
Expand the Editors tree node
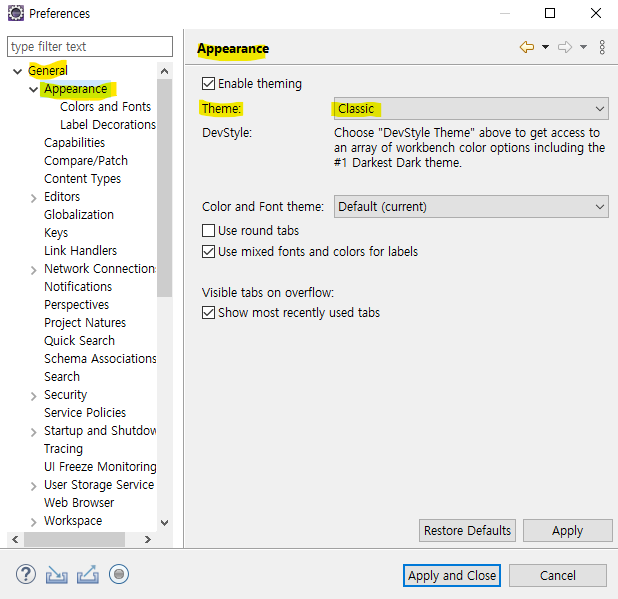[x=34, y=198]
